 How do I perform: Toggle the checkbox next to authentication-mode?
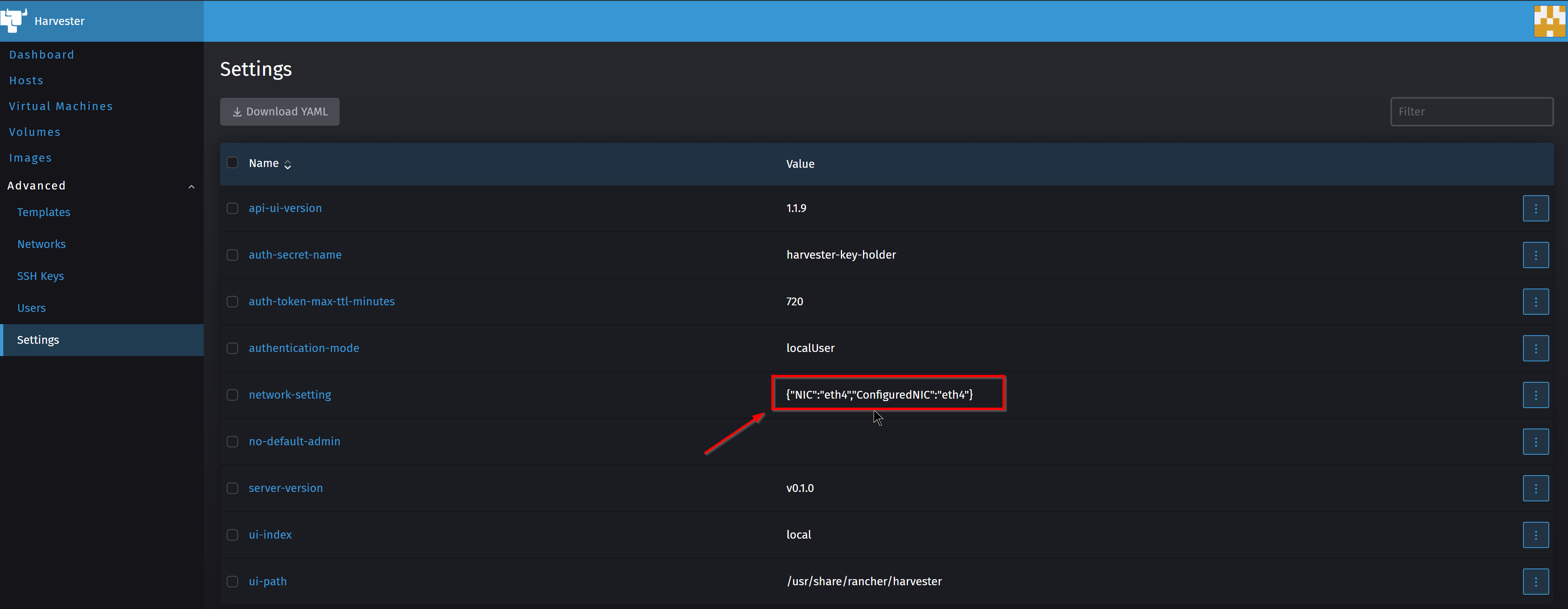tap(231, 347)
